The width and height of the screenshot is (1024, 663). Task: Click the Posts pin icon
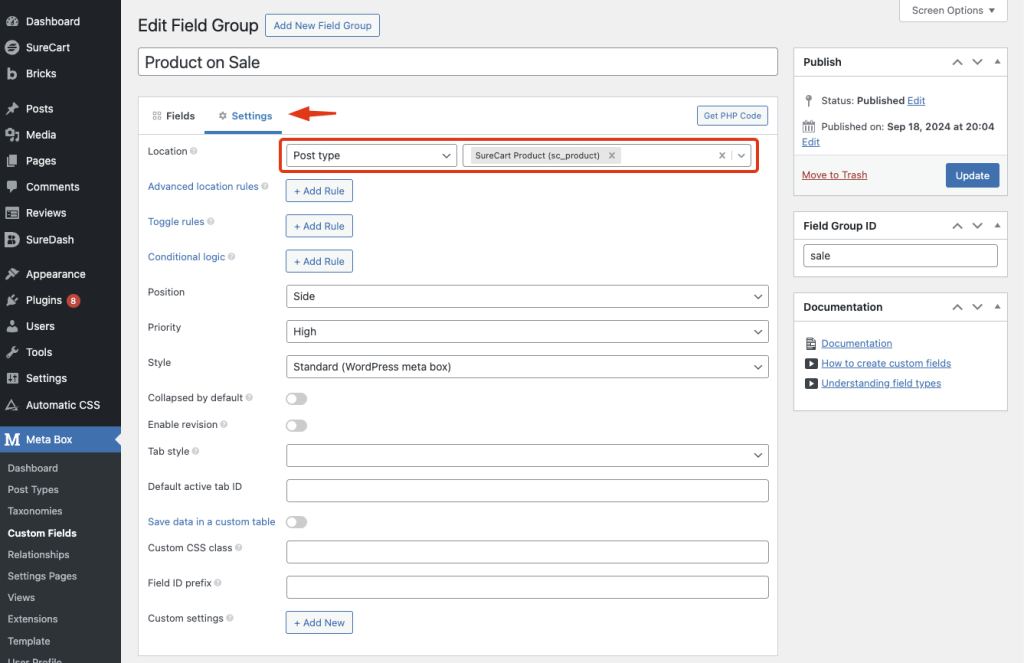coord(12,108)
